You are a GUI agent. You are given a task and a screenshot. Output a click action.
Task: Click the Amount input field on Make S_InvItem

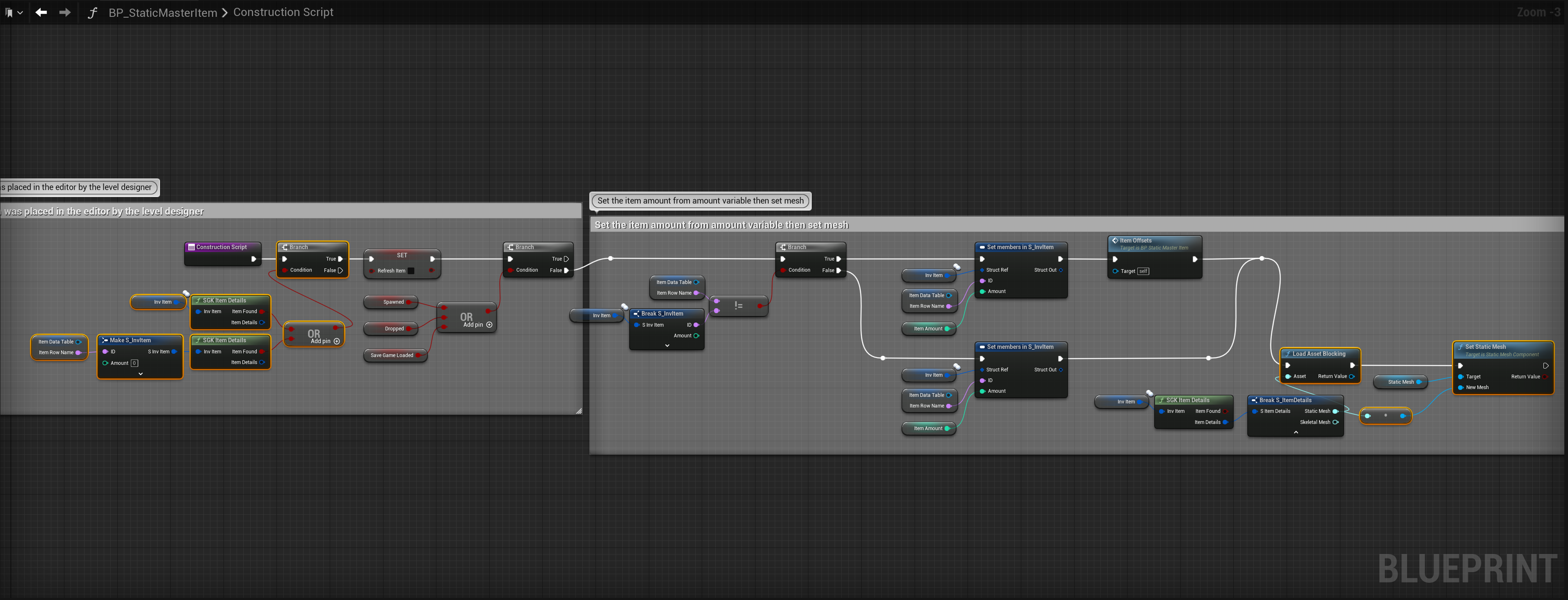click(135, 363)
